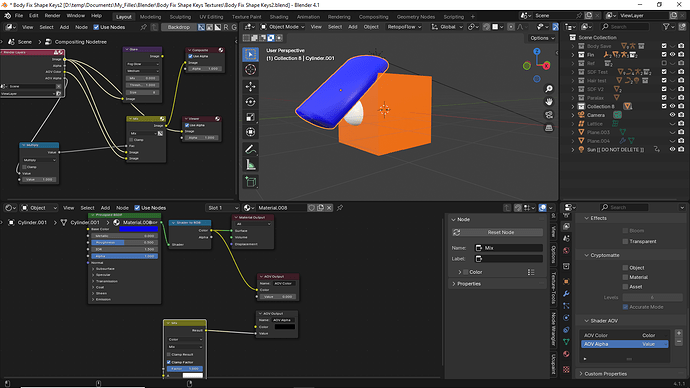This screenshot has height=388, width=690.
Task: Select the Rotate tool
Action: pyautogui.click(x=250, y=102)
